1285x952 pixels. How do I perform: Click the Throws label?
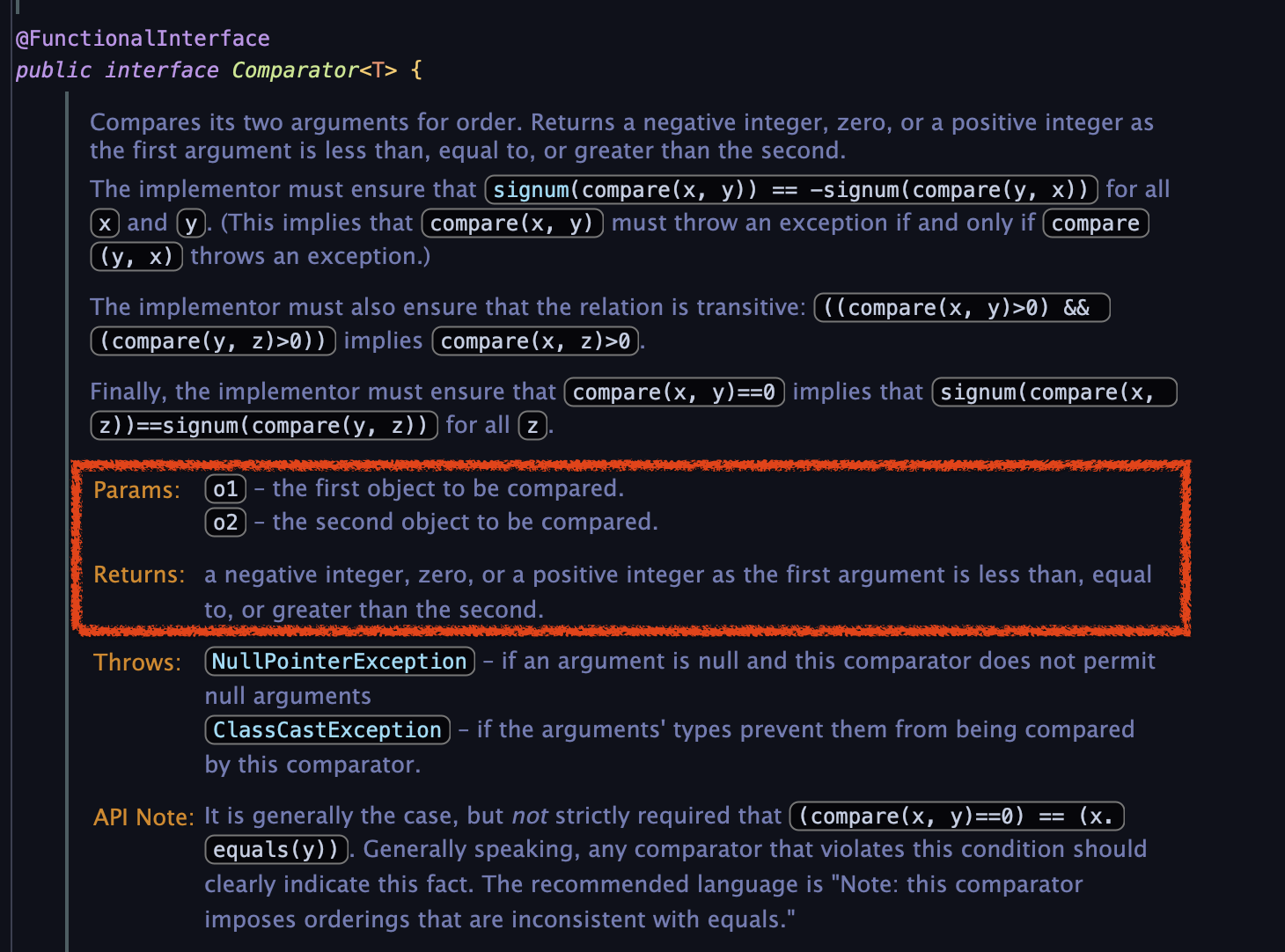click(x=137, y=663)
